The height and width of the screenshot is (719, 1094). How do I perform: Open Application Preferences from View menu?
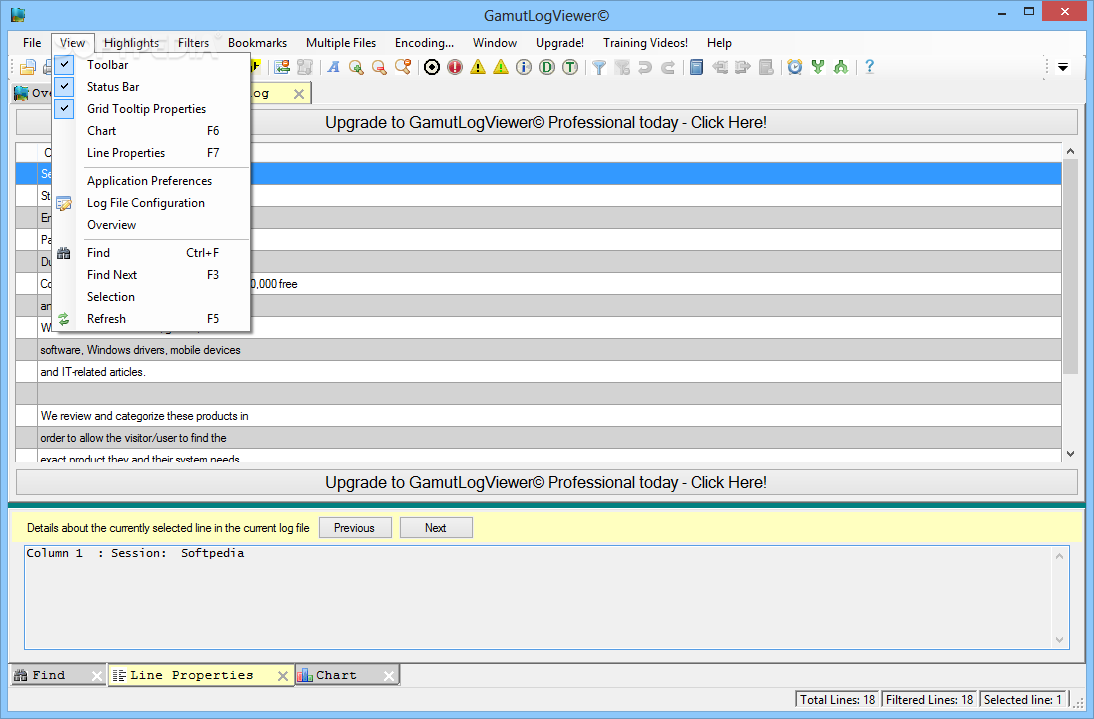tap(151, 181)
